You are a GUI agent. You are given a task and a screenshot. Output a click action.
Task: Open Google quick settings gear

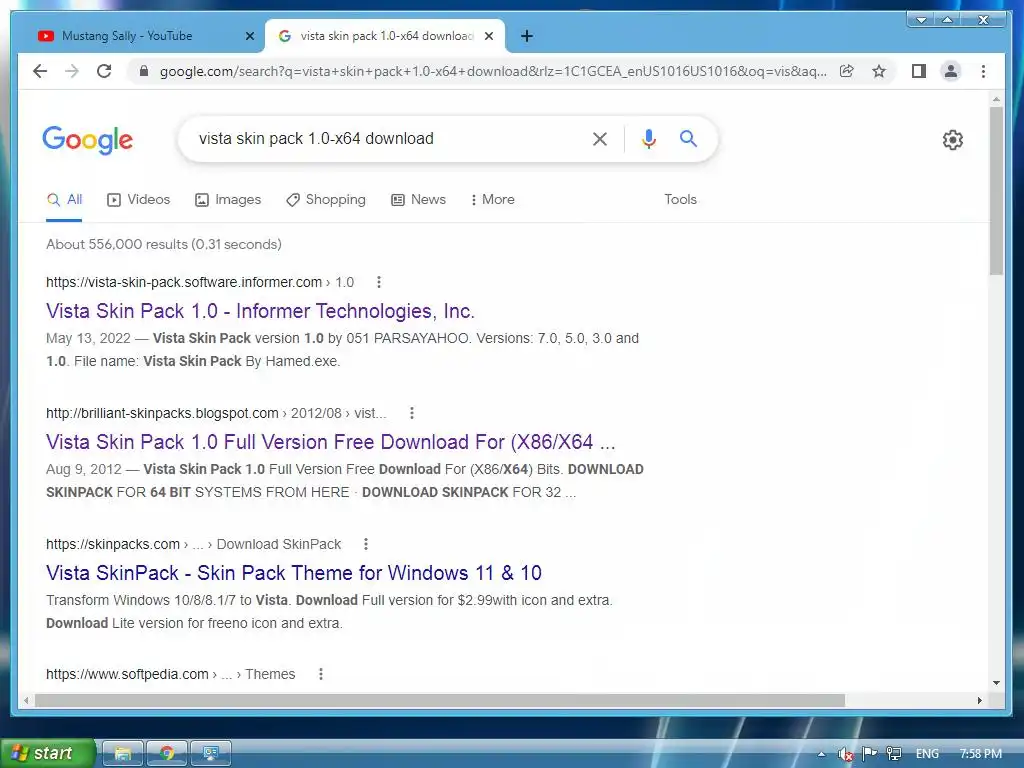[x=953, y=140]
